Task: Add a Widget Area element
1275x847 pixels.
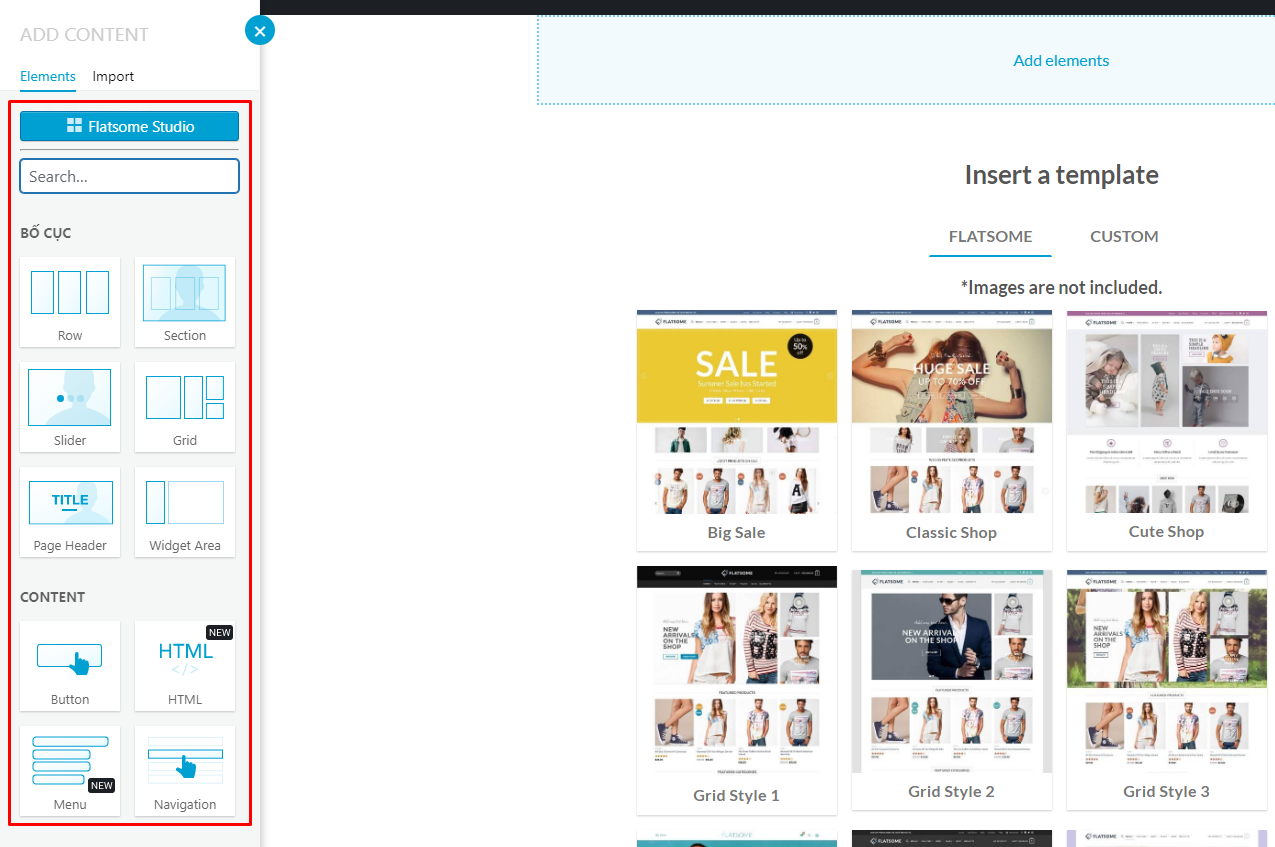Action: pos(185,511)
